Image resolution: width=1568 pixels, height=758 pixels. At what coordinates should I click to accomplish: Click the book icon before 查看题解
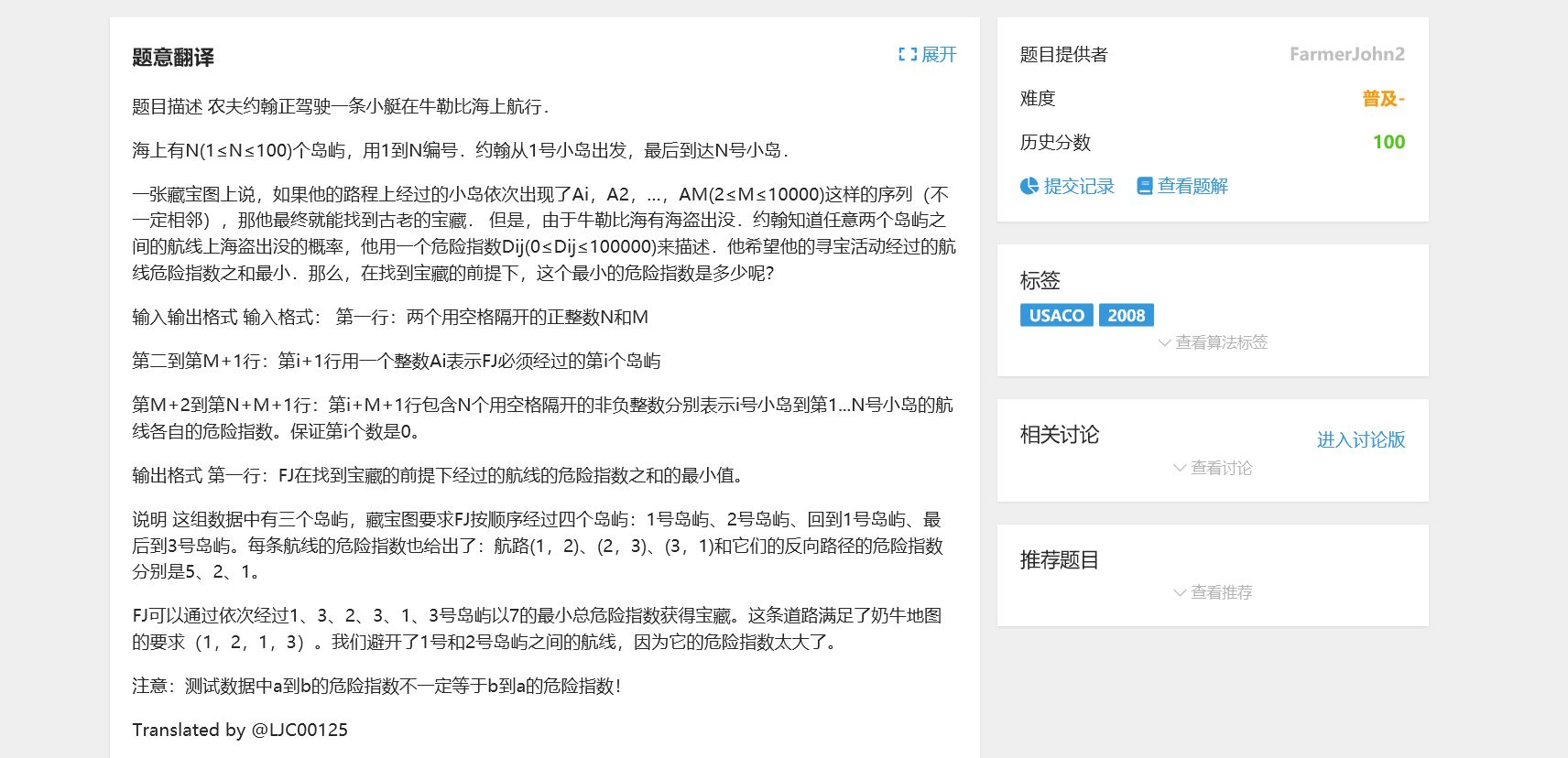coord(1144,187)
